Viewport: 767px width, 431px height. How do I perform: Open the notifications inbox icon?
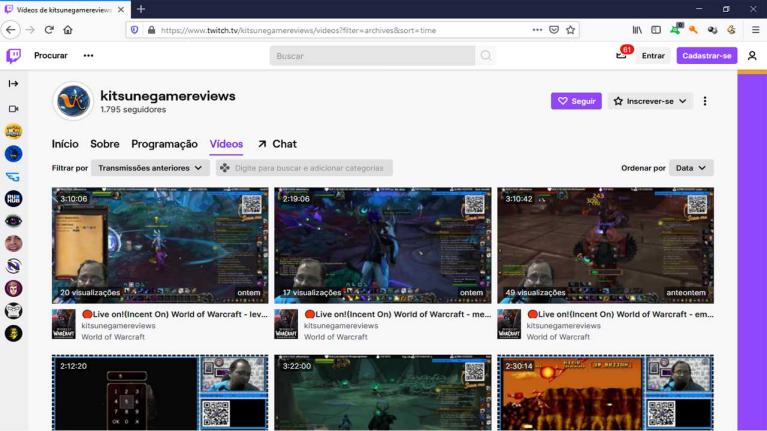coord(622,56)
